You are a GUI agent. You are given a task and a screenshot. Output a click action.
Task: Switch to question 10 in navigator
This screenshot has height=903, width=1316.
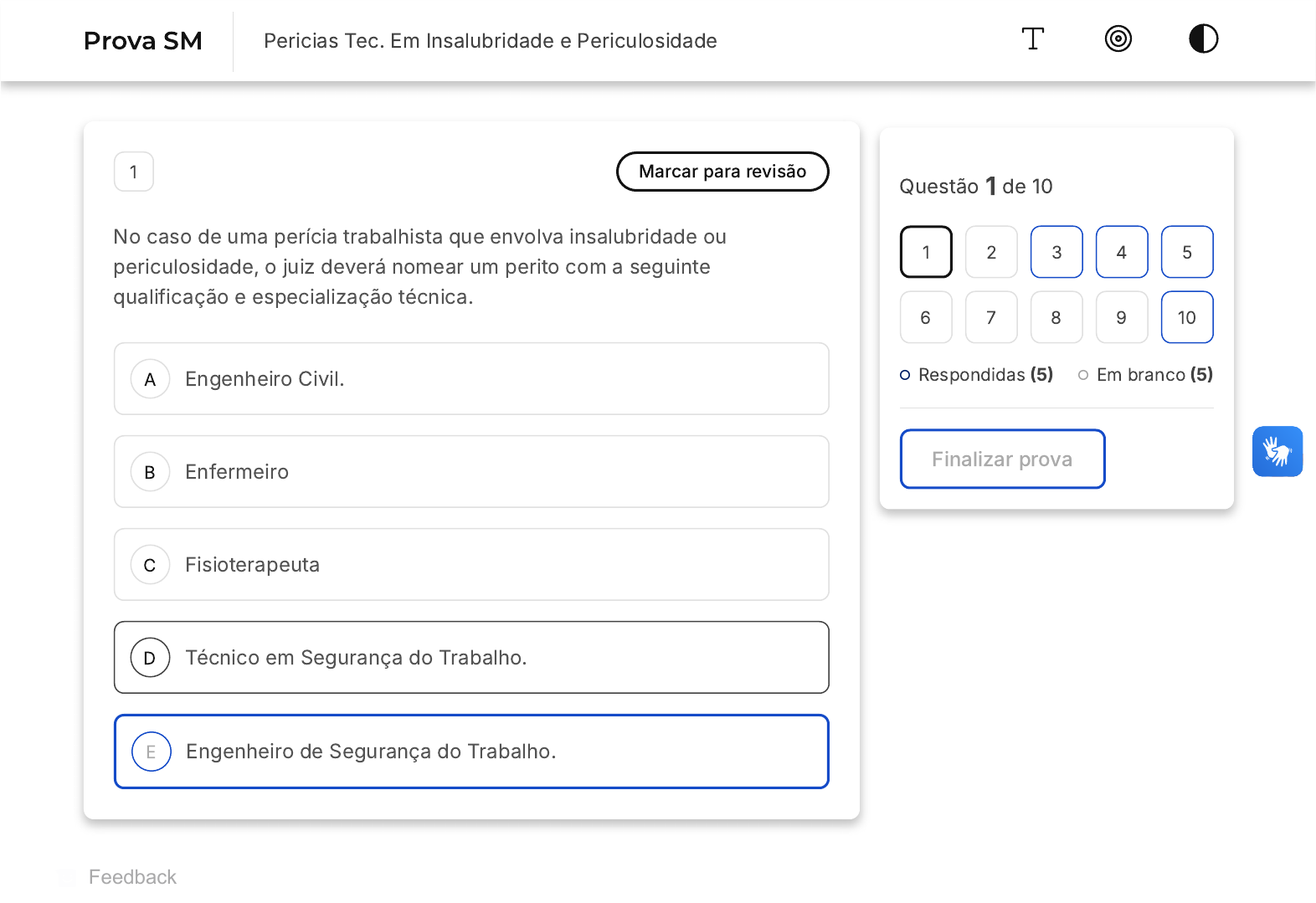coord(1186,317)
